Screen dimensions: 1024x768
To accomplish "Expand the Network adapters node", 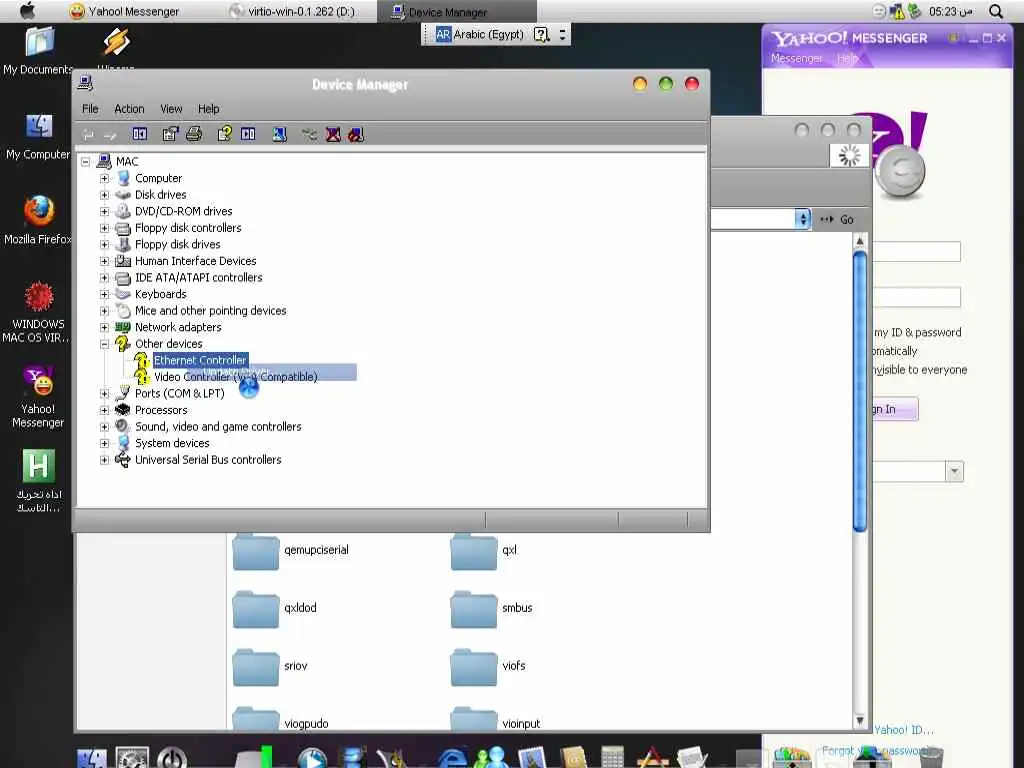I will tap(104, 327).
